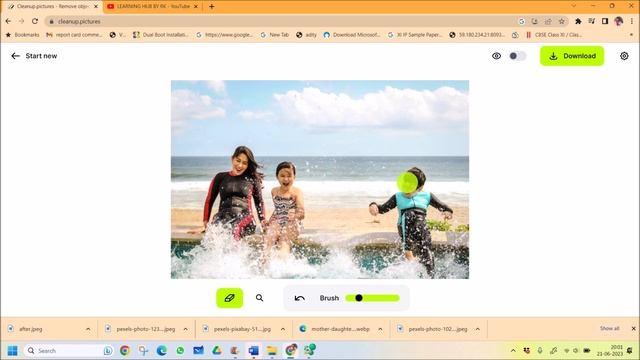Open XI IP Sample Paper bookmark
640x360 pixels.
click(415, 35)
